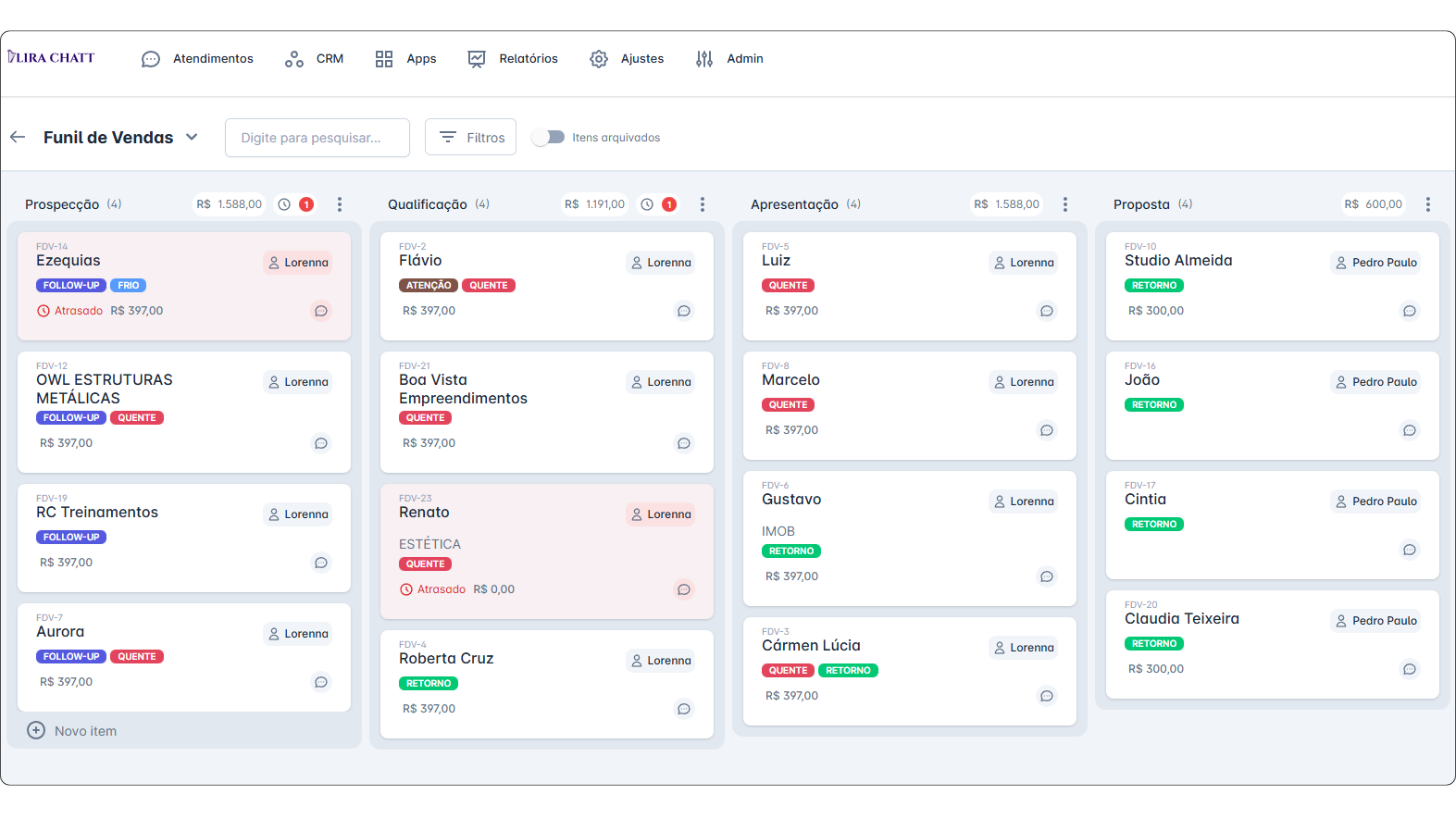Click the back arrow beside Funil de Vendas
The image size is (1456, 816).
17,137
